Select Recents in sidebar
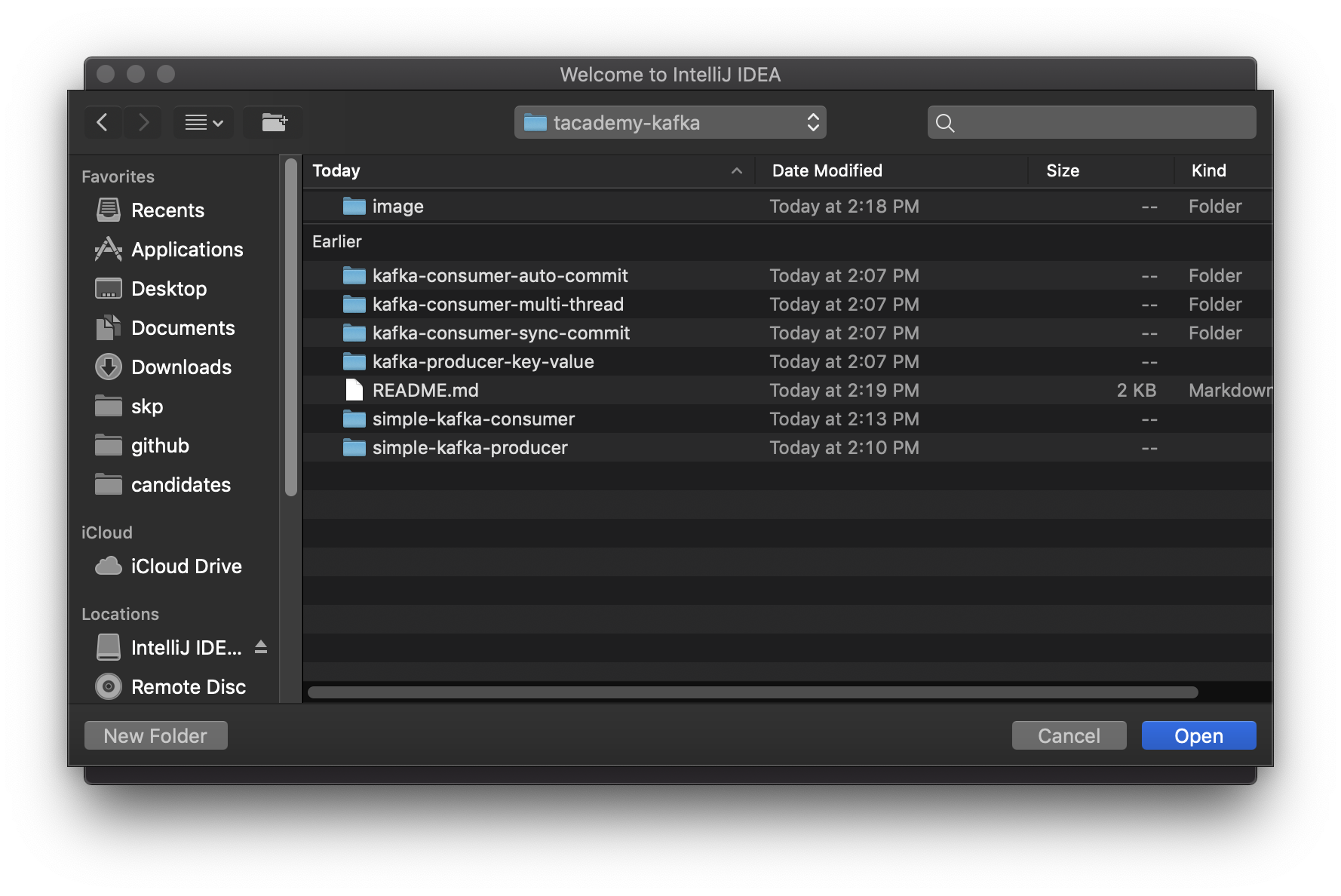This screenshot has height=896, width=1341. pos(167,210)
